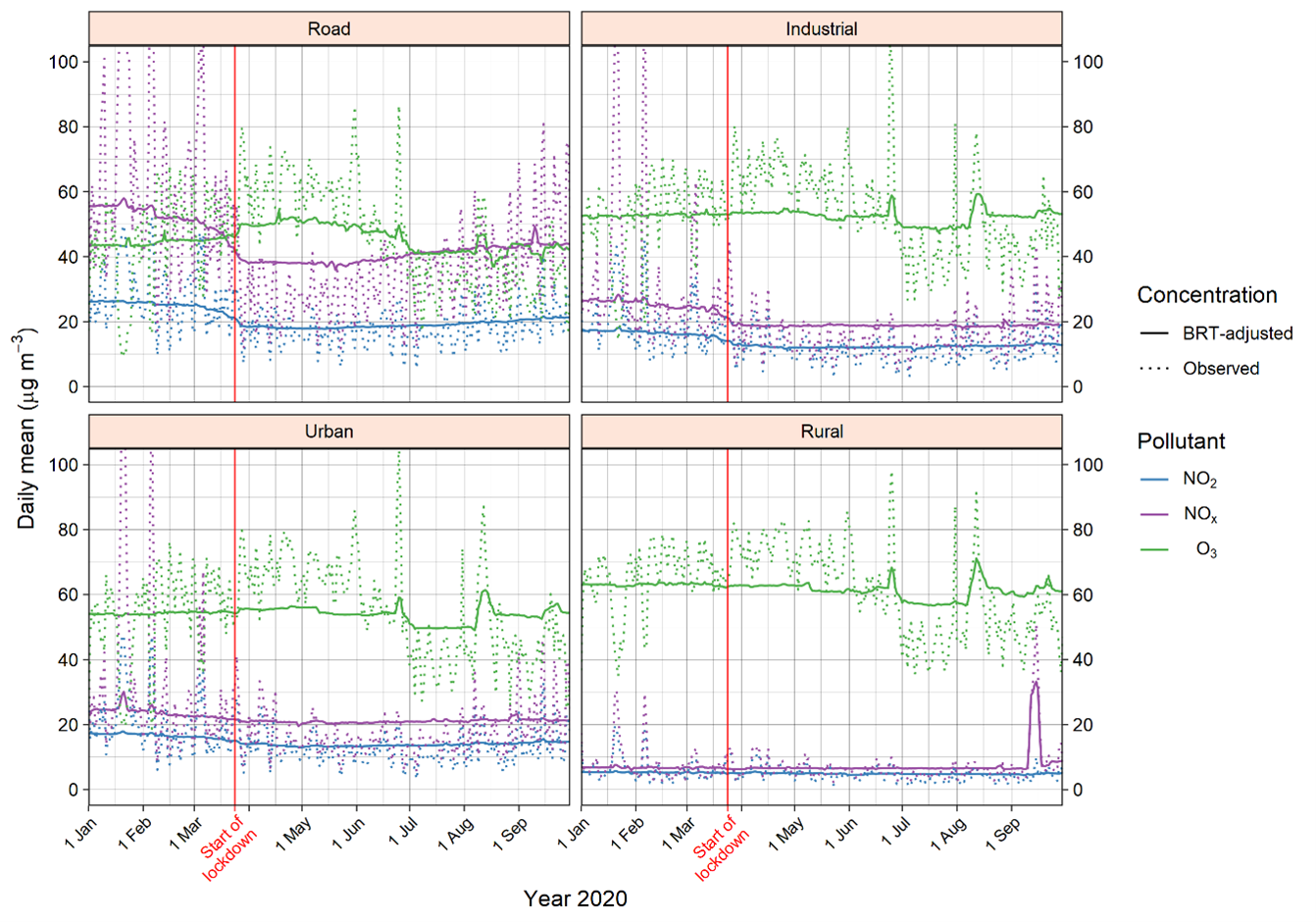1316x922 pixels.
Task: Click '100' on Road panel left y-axis
Action: (x=63, y=62)
